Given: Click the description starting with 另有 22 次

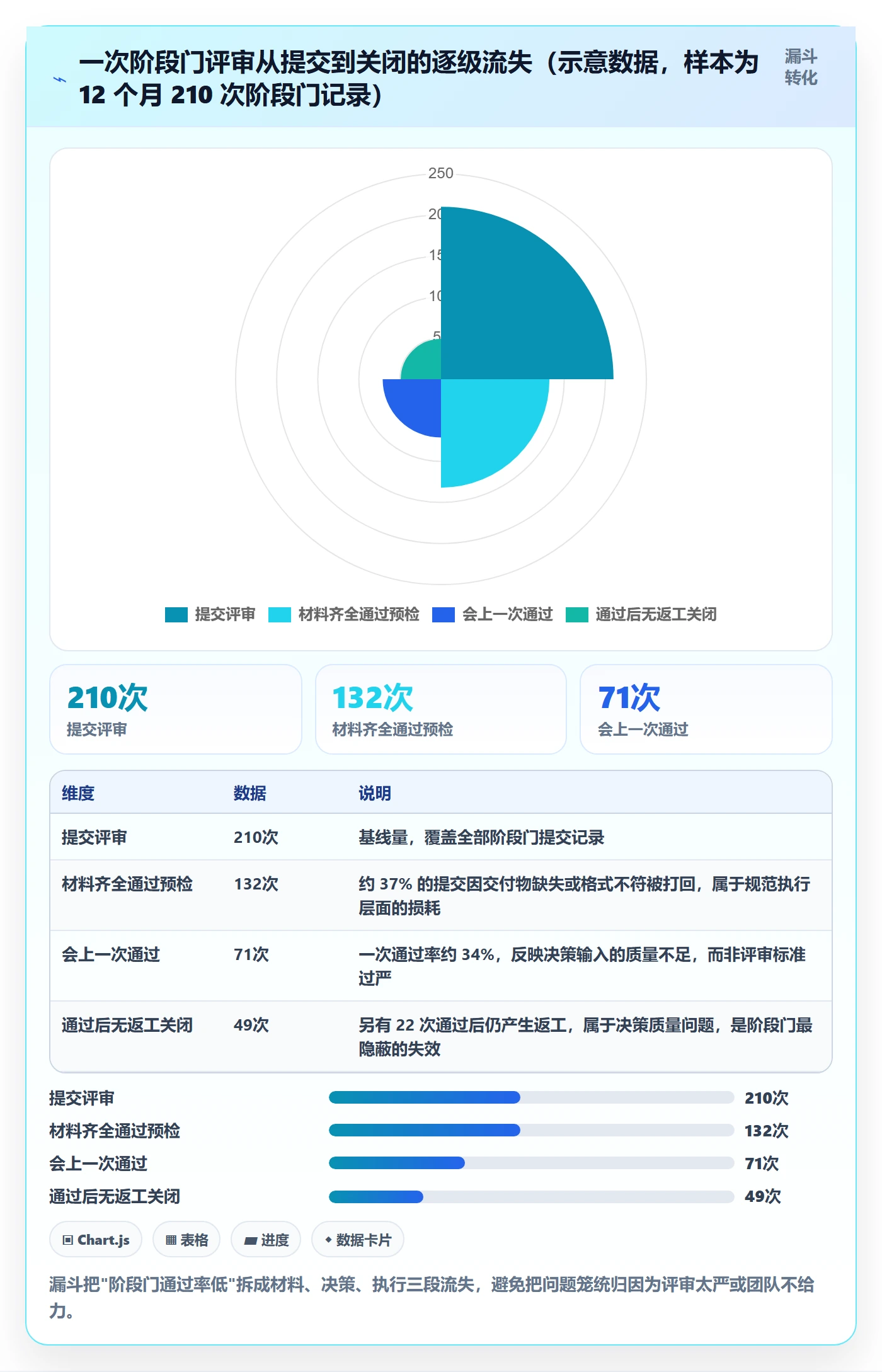Looking at the screenshot, I should coord(585,1037).
